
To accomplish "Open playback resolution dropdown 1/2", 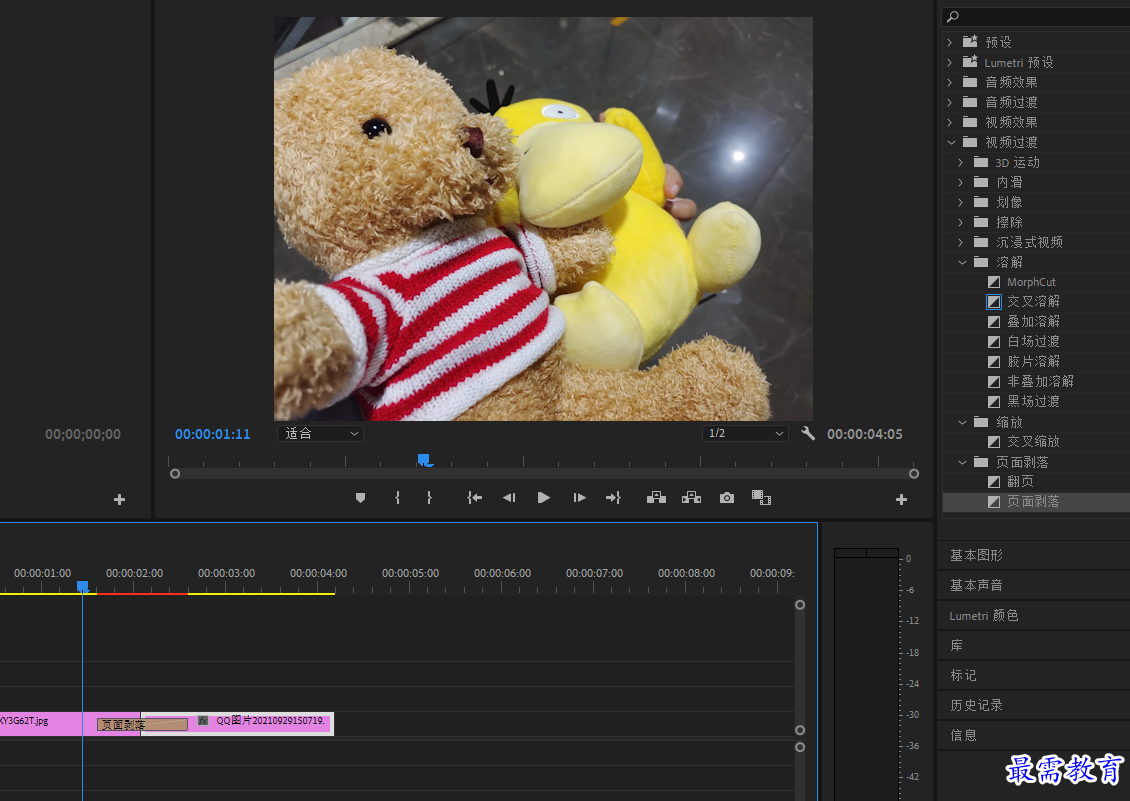I will (x=744, y=433).
